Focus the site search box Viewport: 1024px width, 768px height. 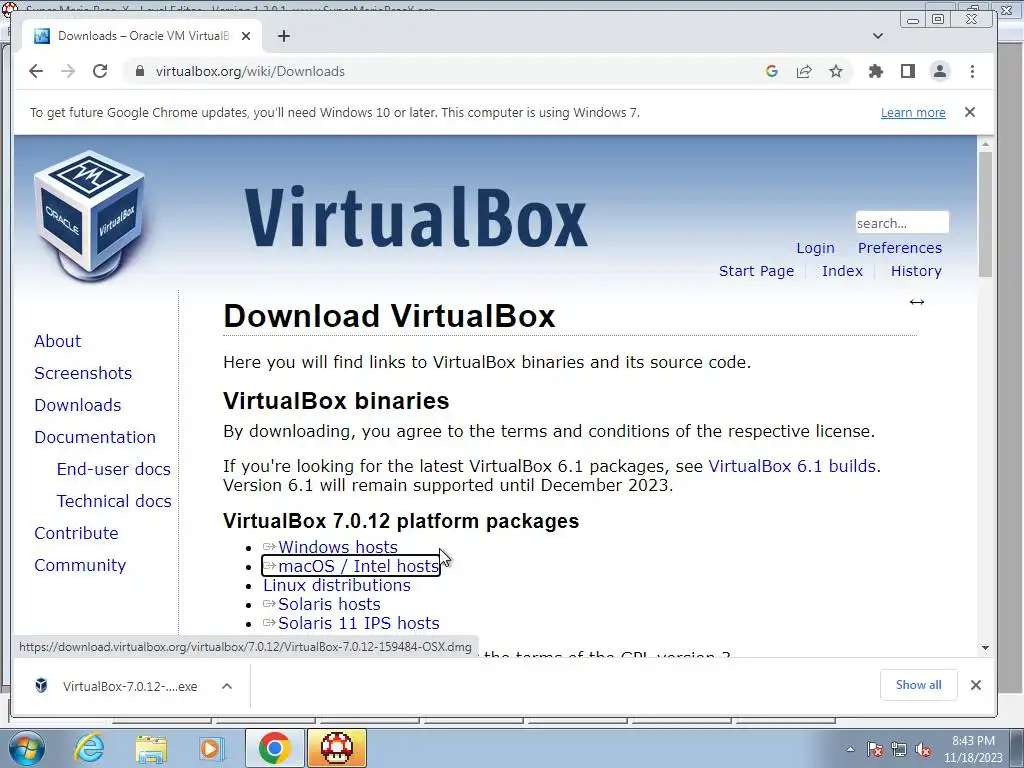(x=902, y=223)
